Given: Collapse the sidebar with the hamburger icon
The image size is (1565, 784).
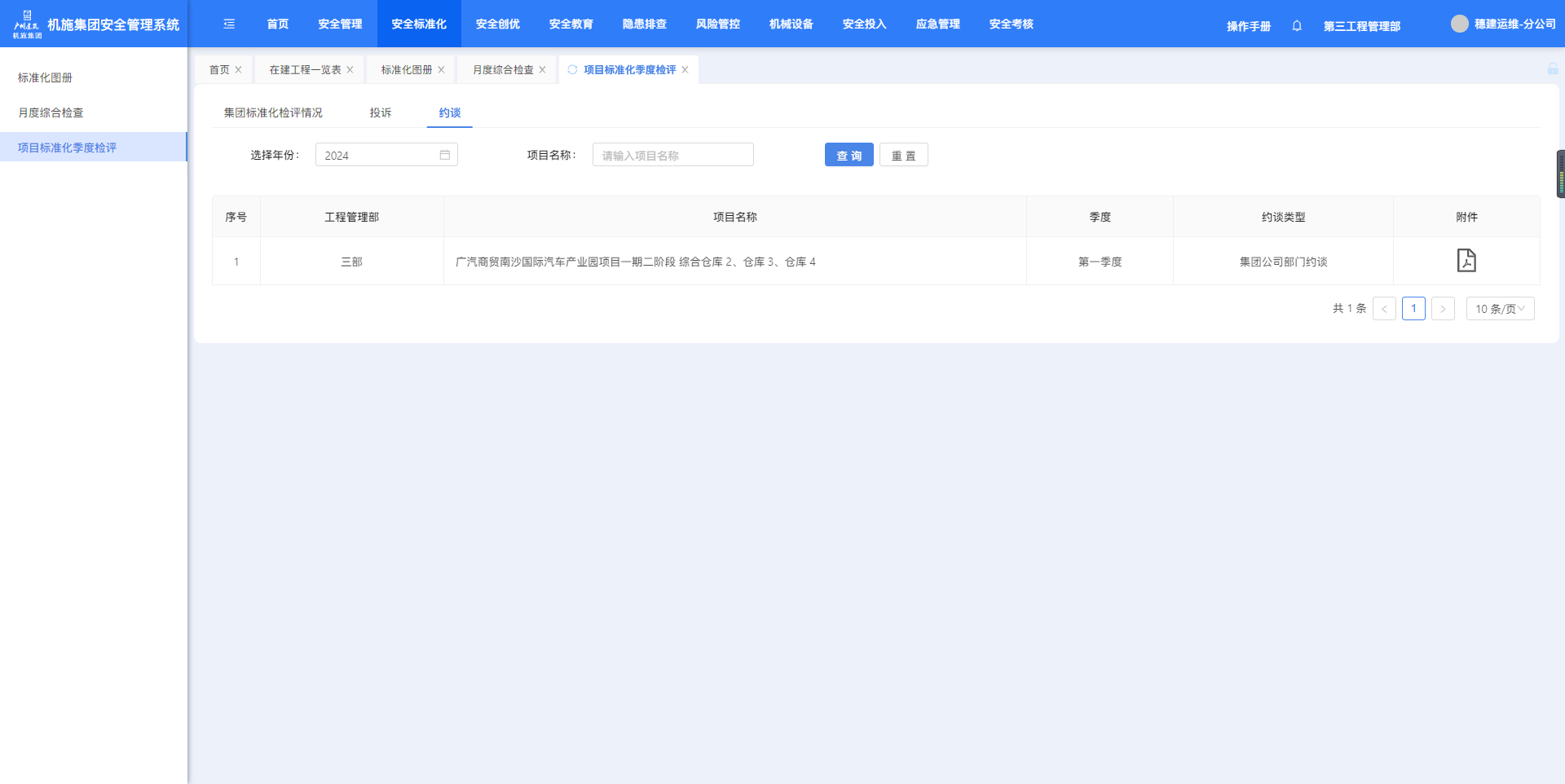Looking at the screenshot, I should tap(229, 24).
